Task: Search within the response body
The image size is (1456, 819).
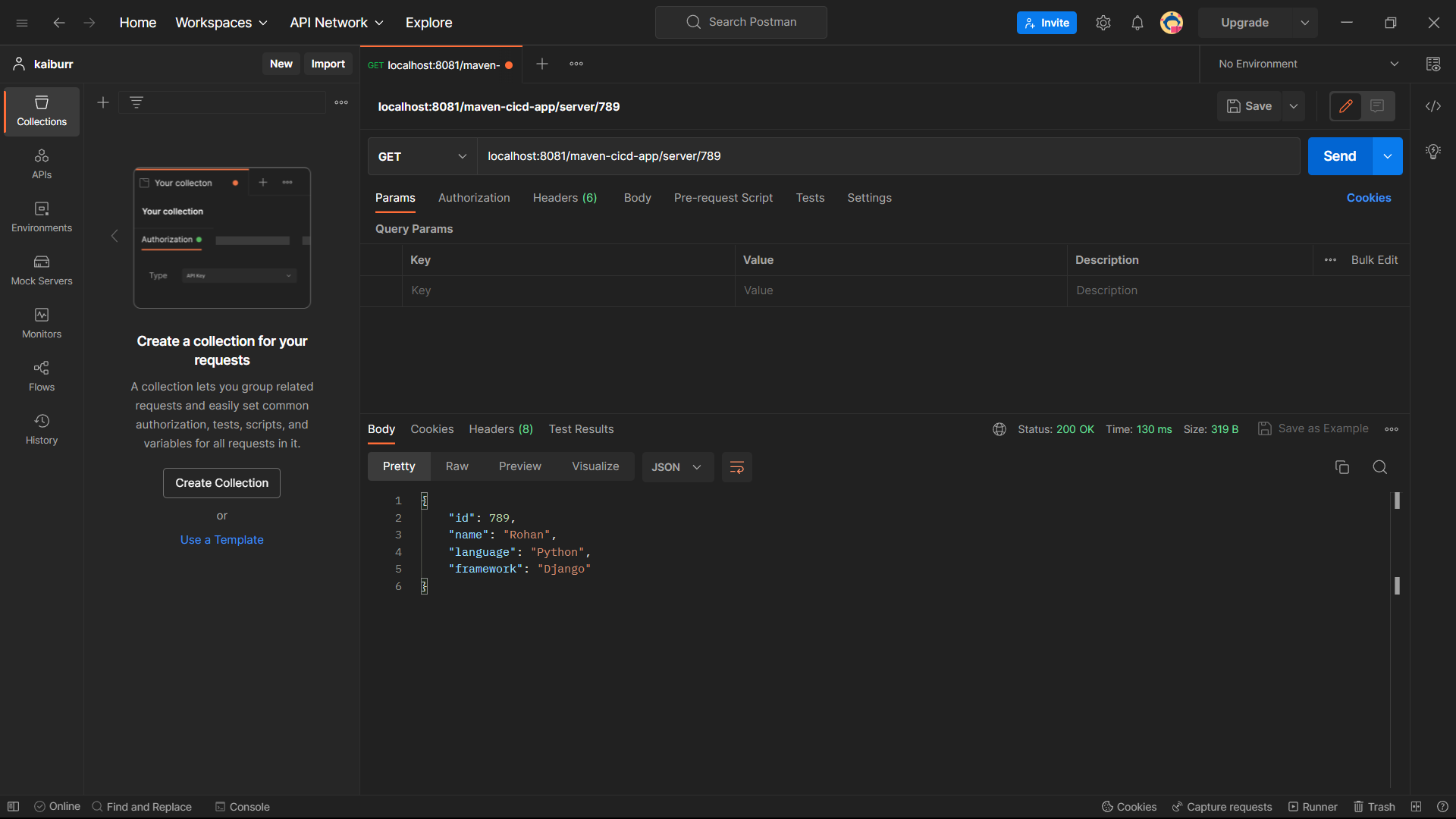Action: pos(1379,467)
